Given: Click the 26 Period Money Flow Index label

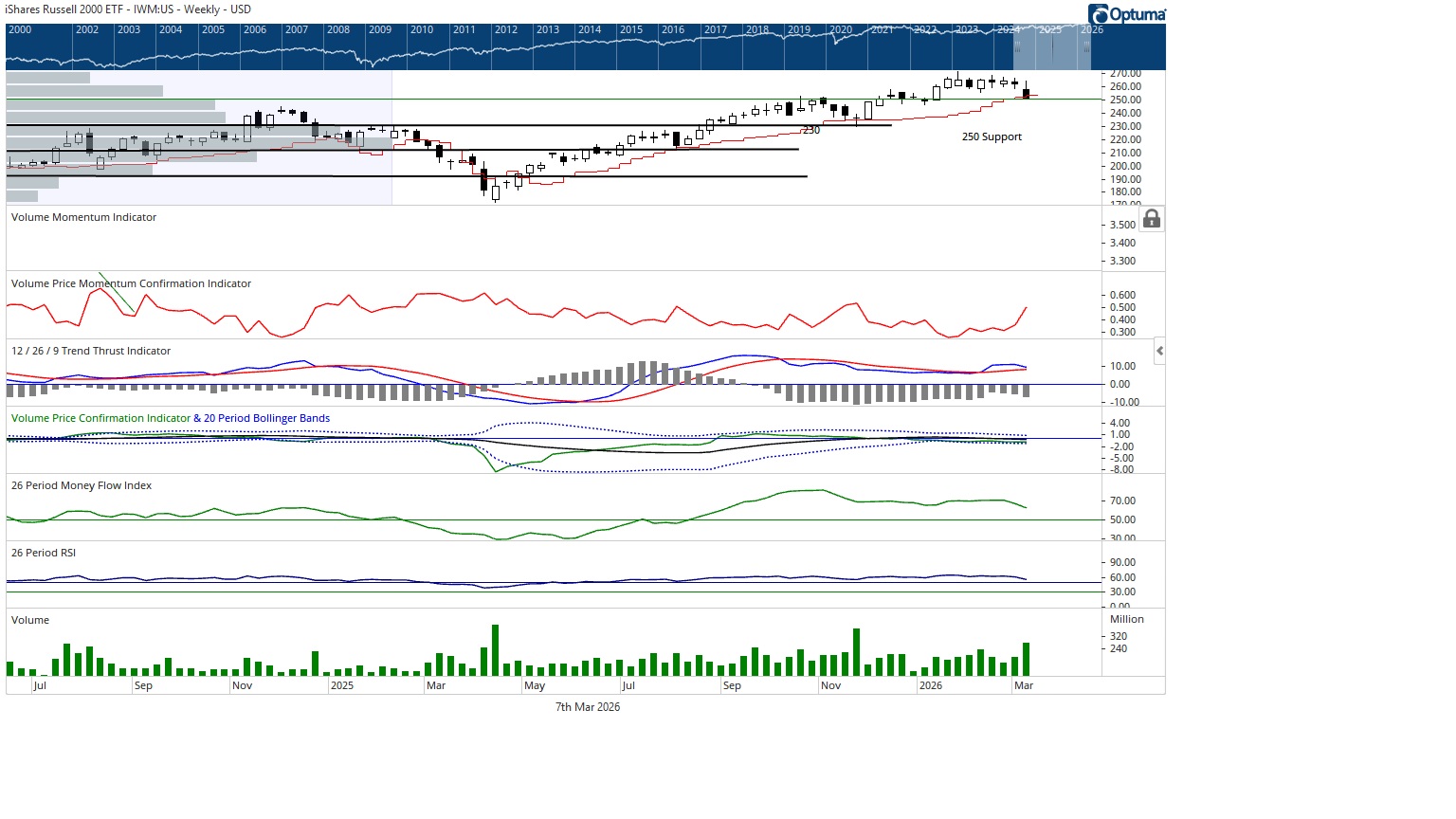Looking at the screenshot, I should pos(82,485).
